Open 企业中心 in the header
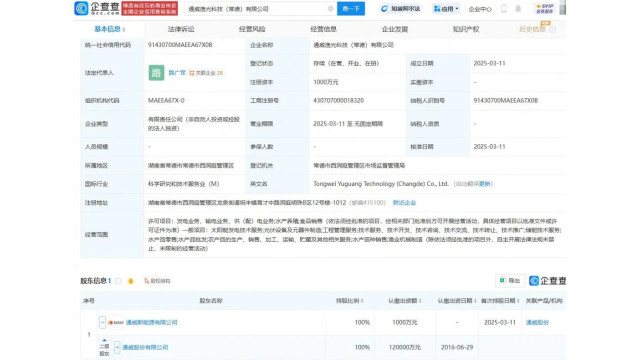 click(480, 9)
